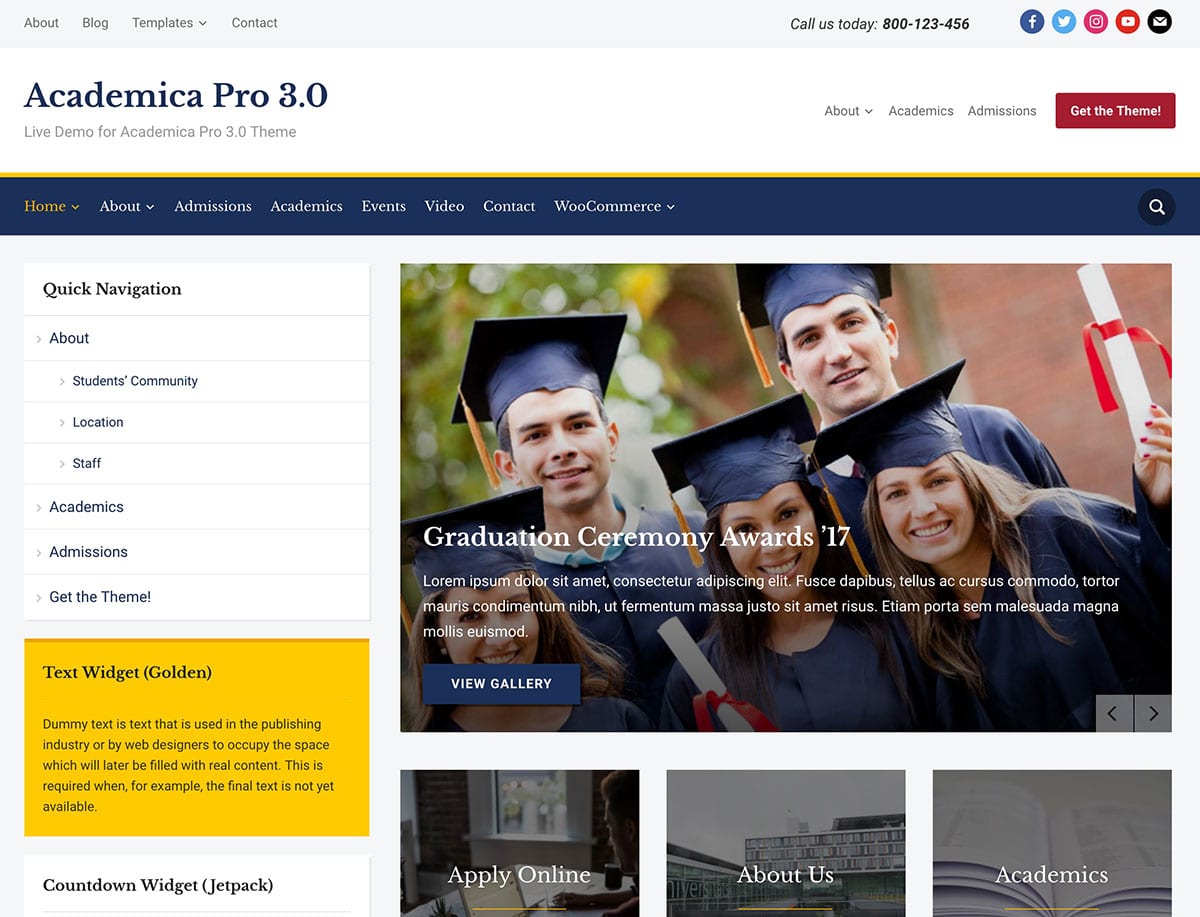Viewport: 1200px width, 917px height.
Task: Click the YouTube social icon
Action: pos(1128,22)
